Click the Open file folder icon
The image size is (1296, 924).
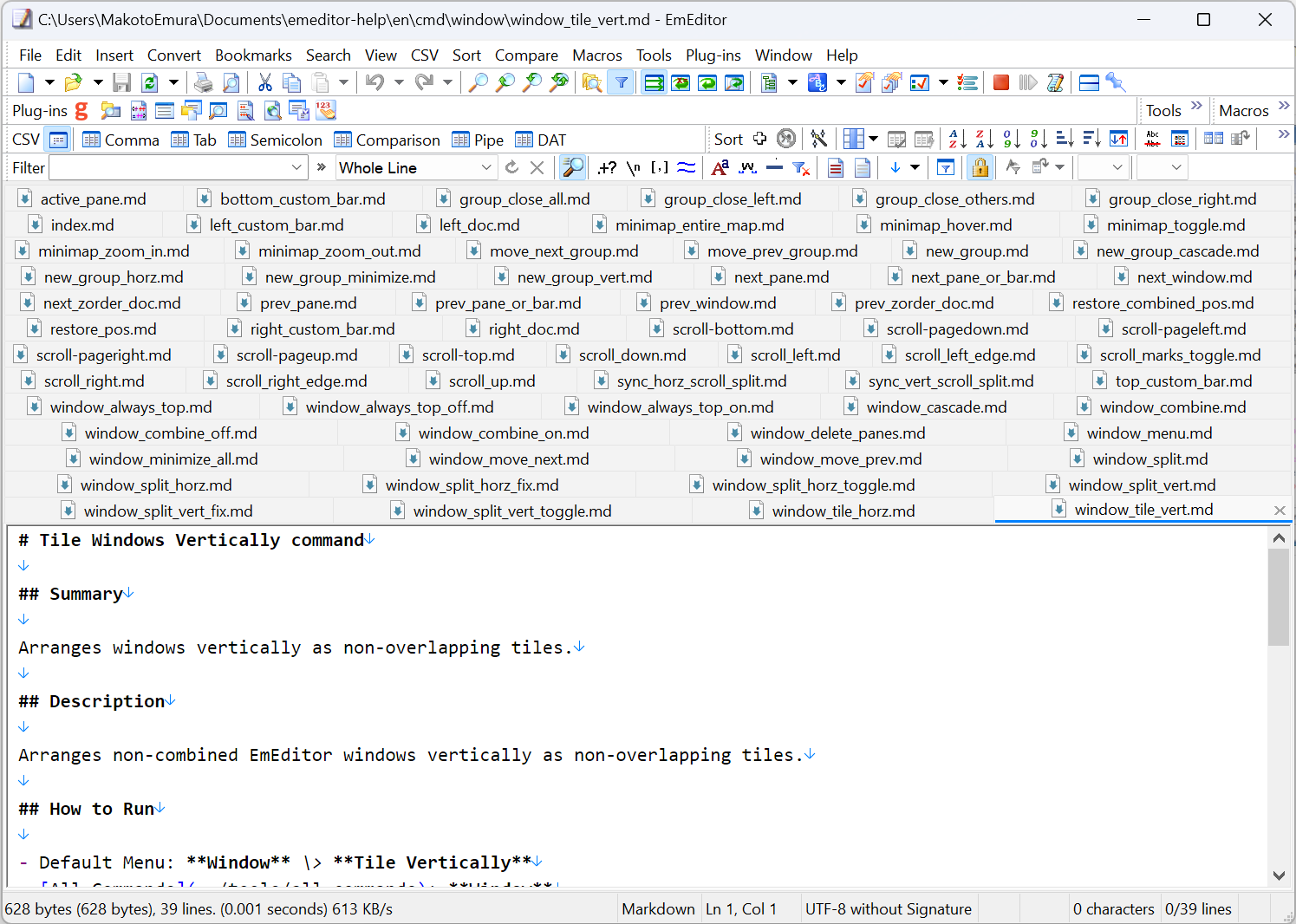(x=73, y=82)
